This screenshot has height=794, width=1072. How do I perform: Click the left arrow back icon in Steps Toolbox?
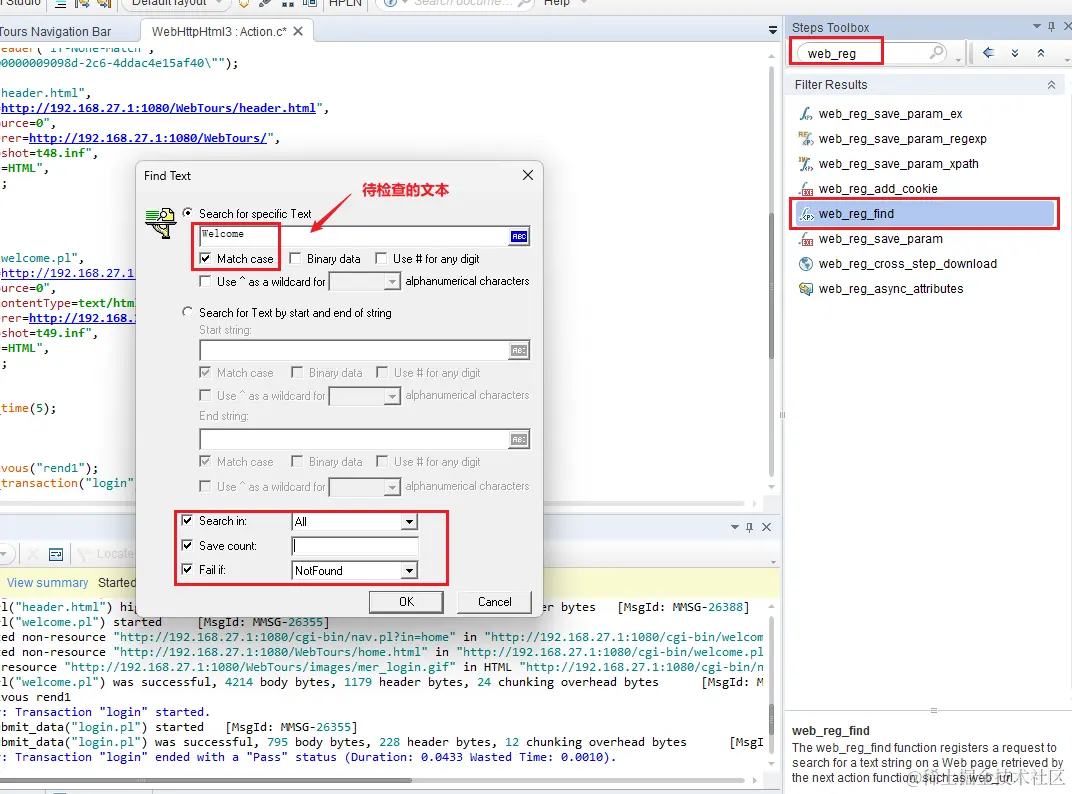(x=988, y=53)
